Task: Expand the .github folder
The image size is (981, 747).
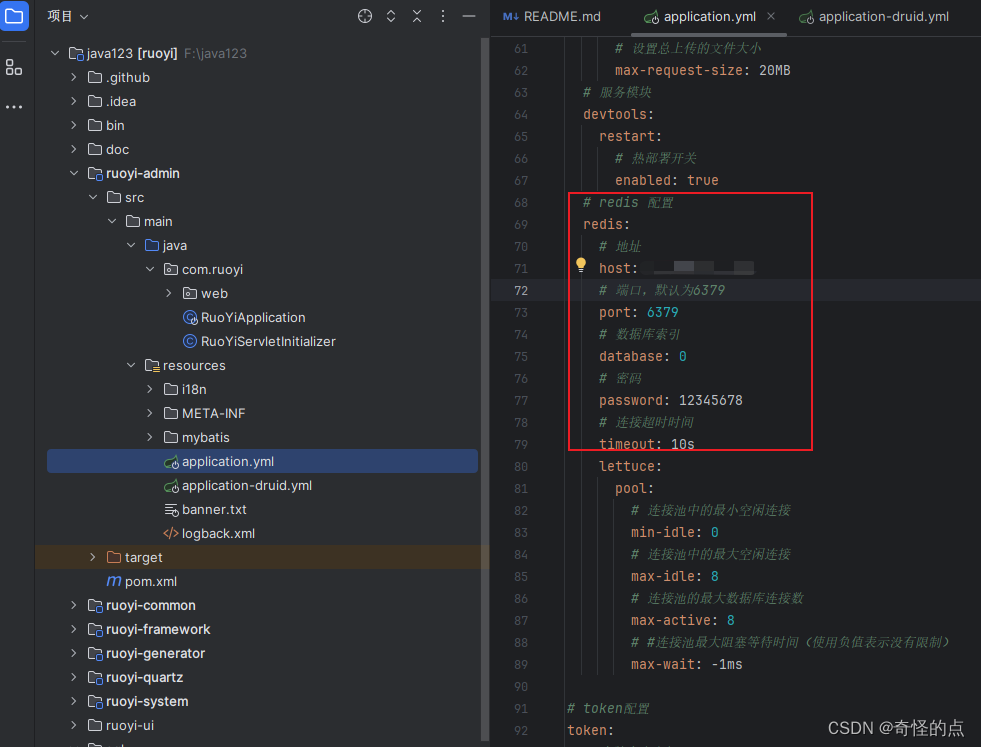Action: tap(74, 78)
